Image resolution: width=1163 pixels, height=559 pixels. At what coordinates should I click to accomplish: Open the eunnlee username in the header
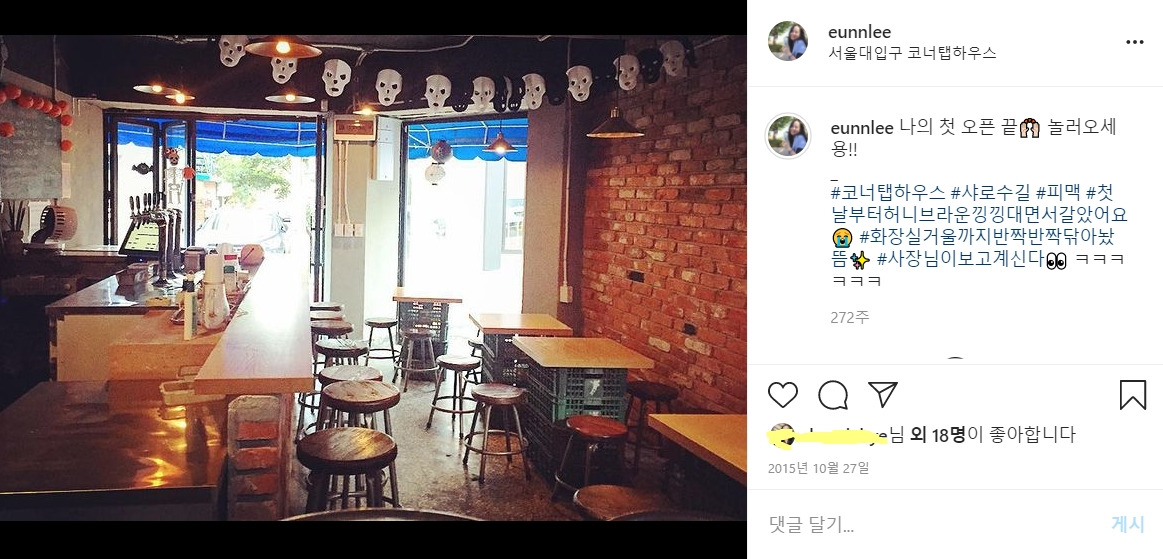(x=859, y=32)
